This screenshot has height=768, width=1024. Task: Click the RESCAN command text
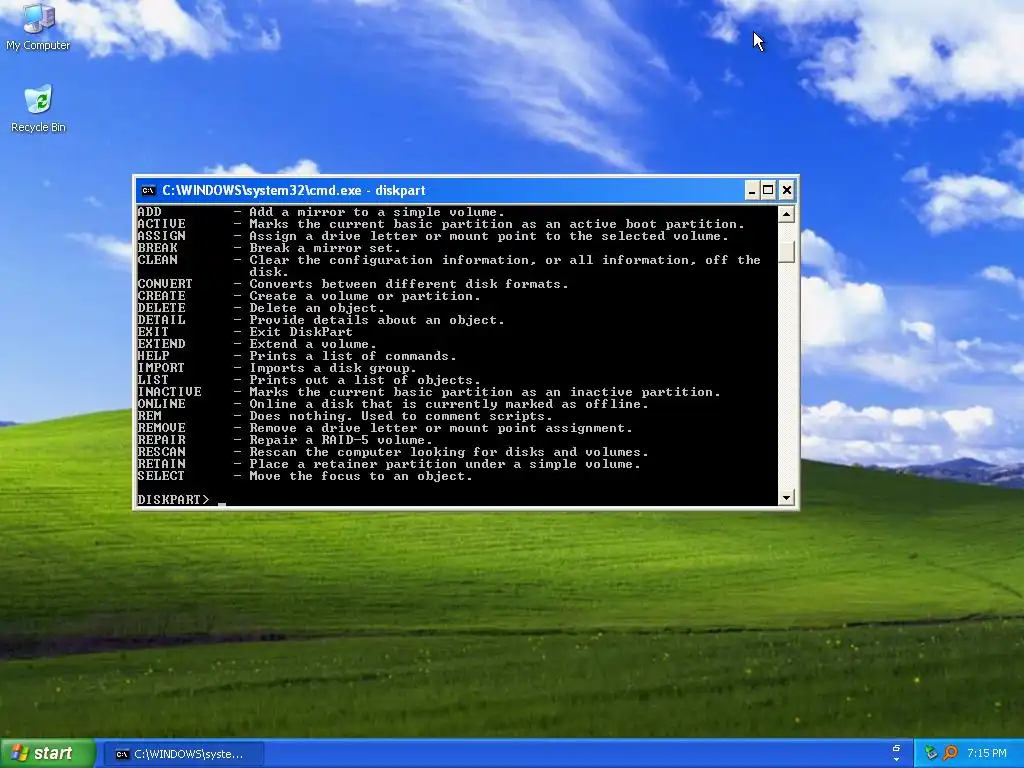pyautogui.click(x=161, y=452)
